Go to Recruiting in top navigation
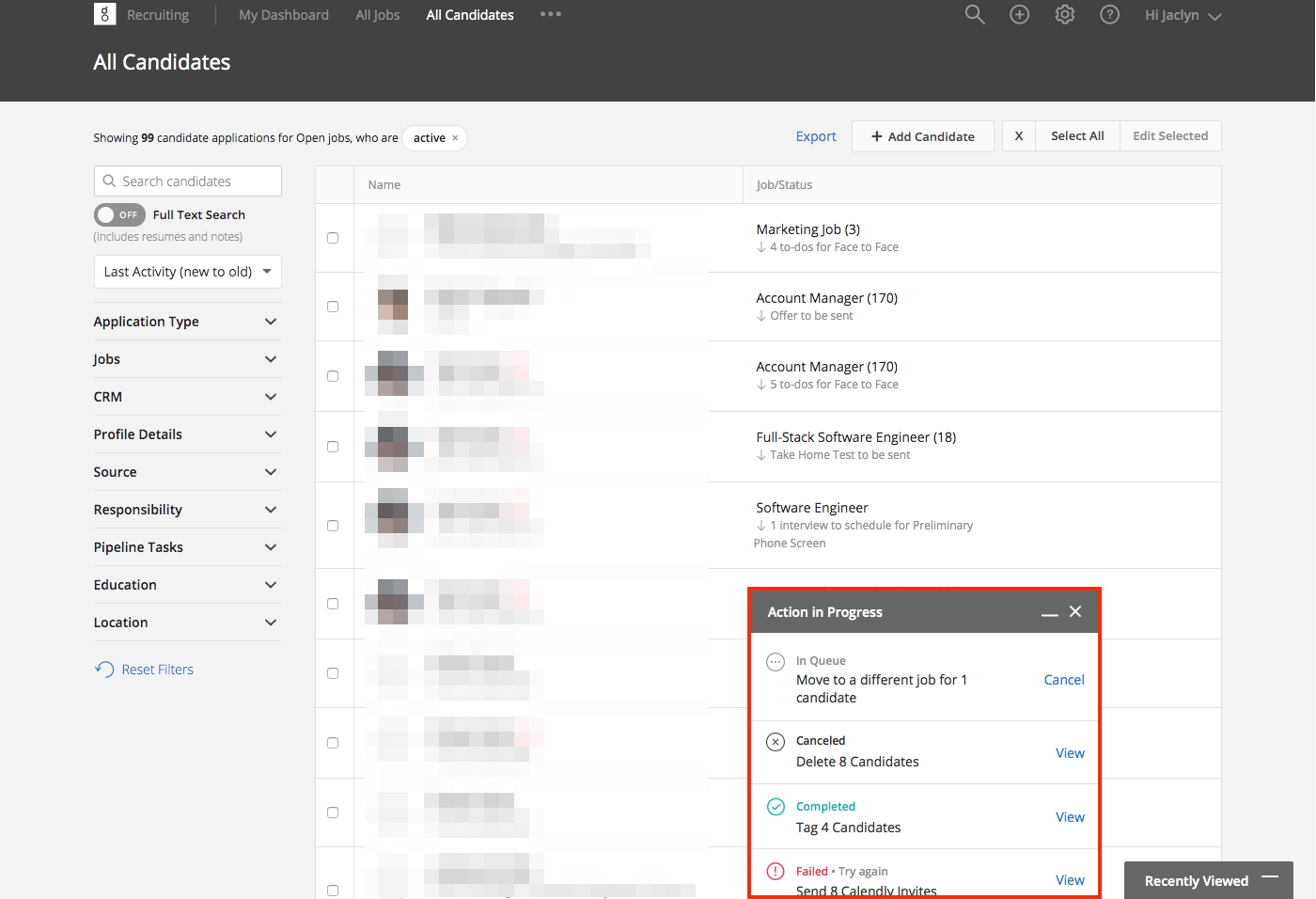The width and height of the screenshot is (1316, 899). [158, 15]
